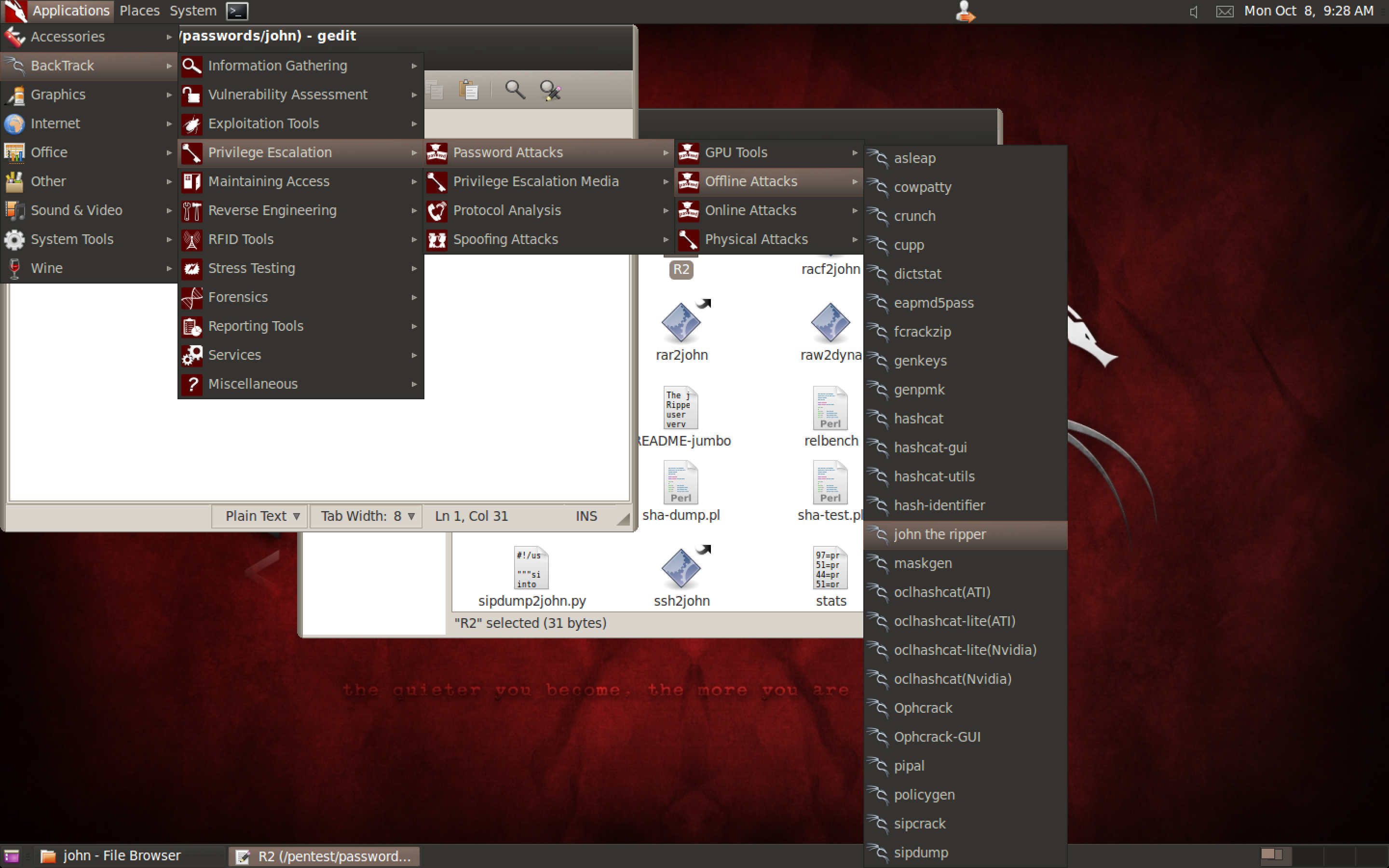Launch oclhashcat(Nvidia) from the menu

[x=966, y=679]
